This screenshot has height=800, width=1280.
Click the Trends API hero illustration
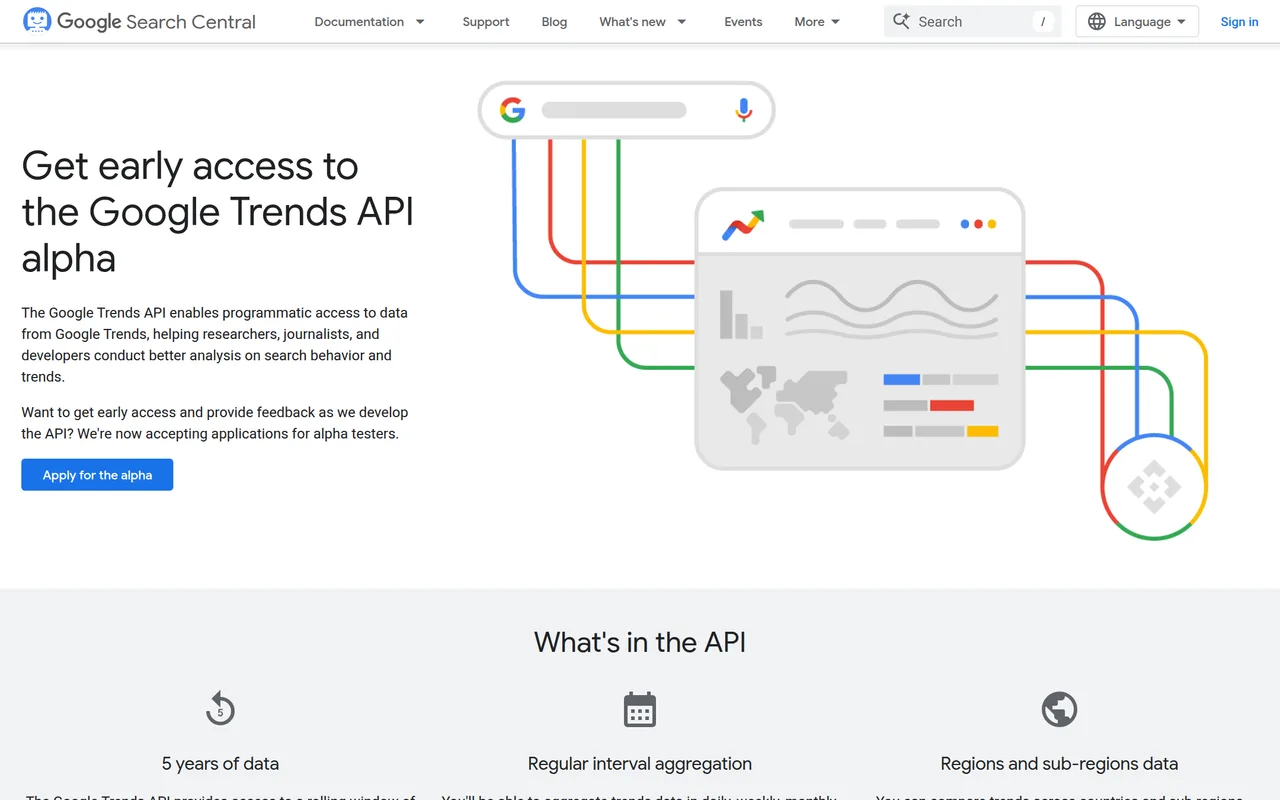click(843, 310)
